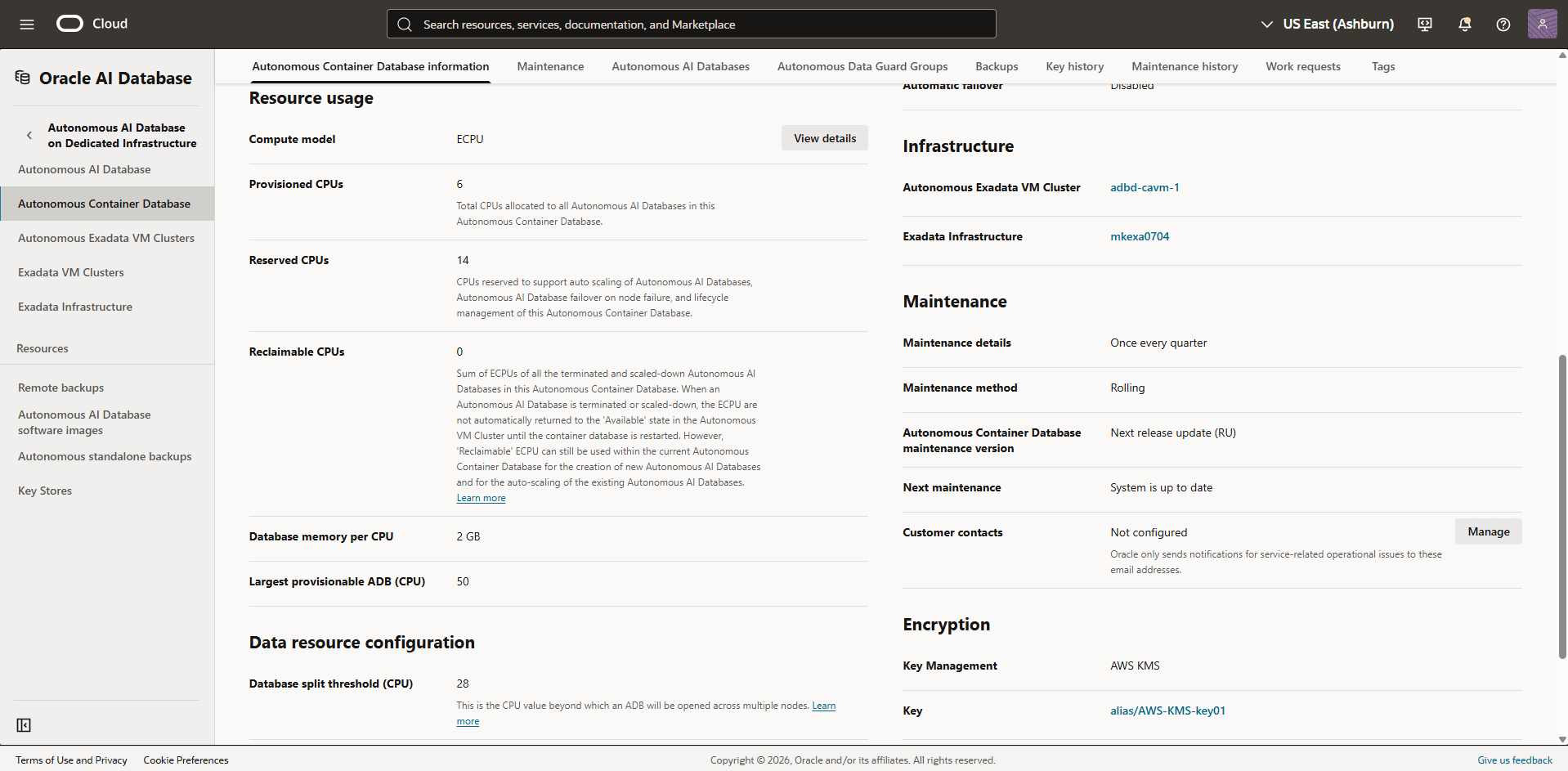The image size is (1568, 771).
Task: Open the user profile avatar menu
Action: [x=1542, y=24]
